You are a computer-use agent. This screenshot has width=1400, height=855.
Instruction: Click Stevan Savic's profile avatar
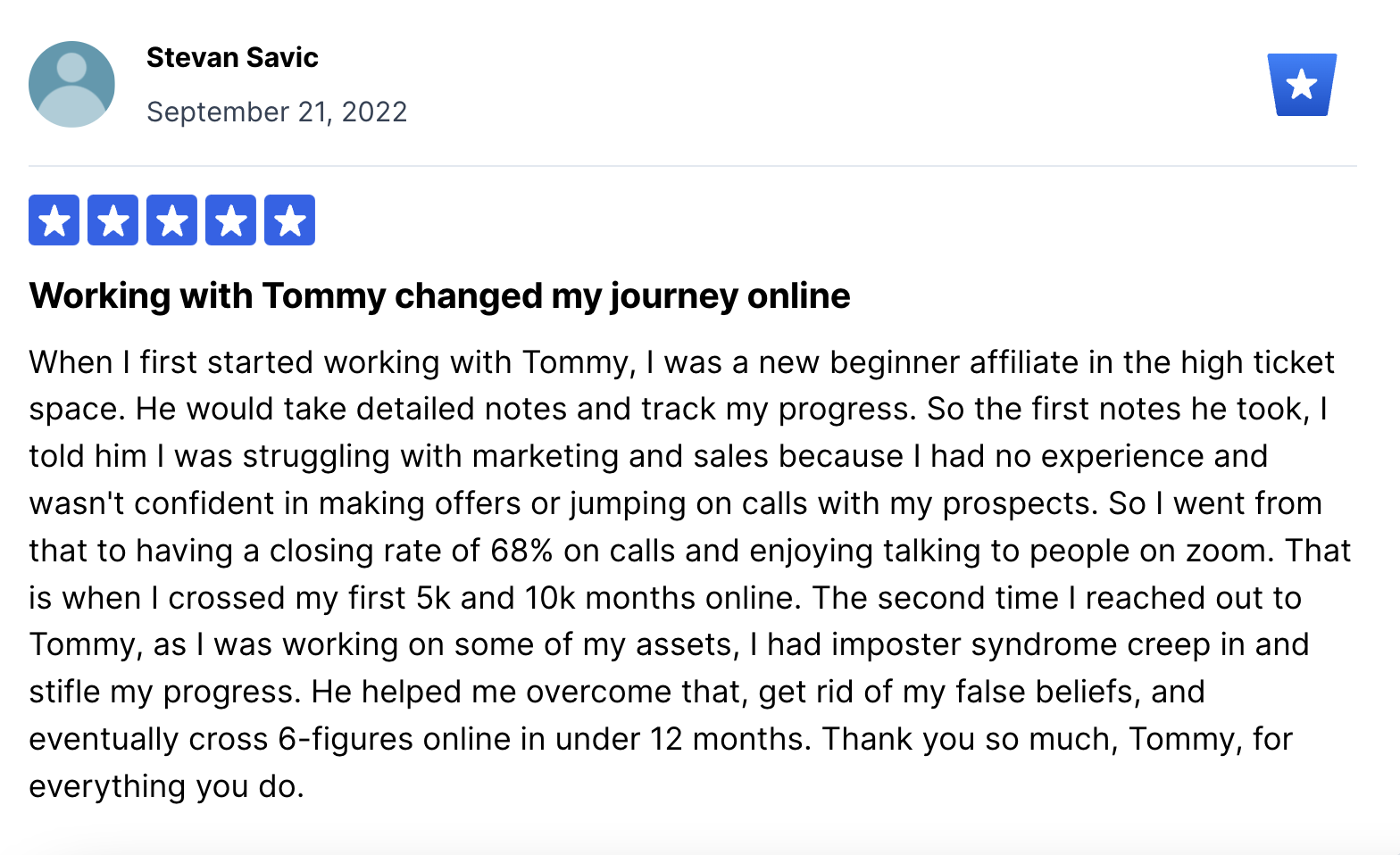71,84
